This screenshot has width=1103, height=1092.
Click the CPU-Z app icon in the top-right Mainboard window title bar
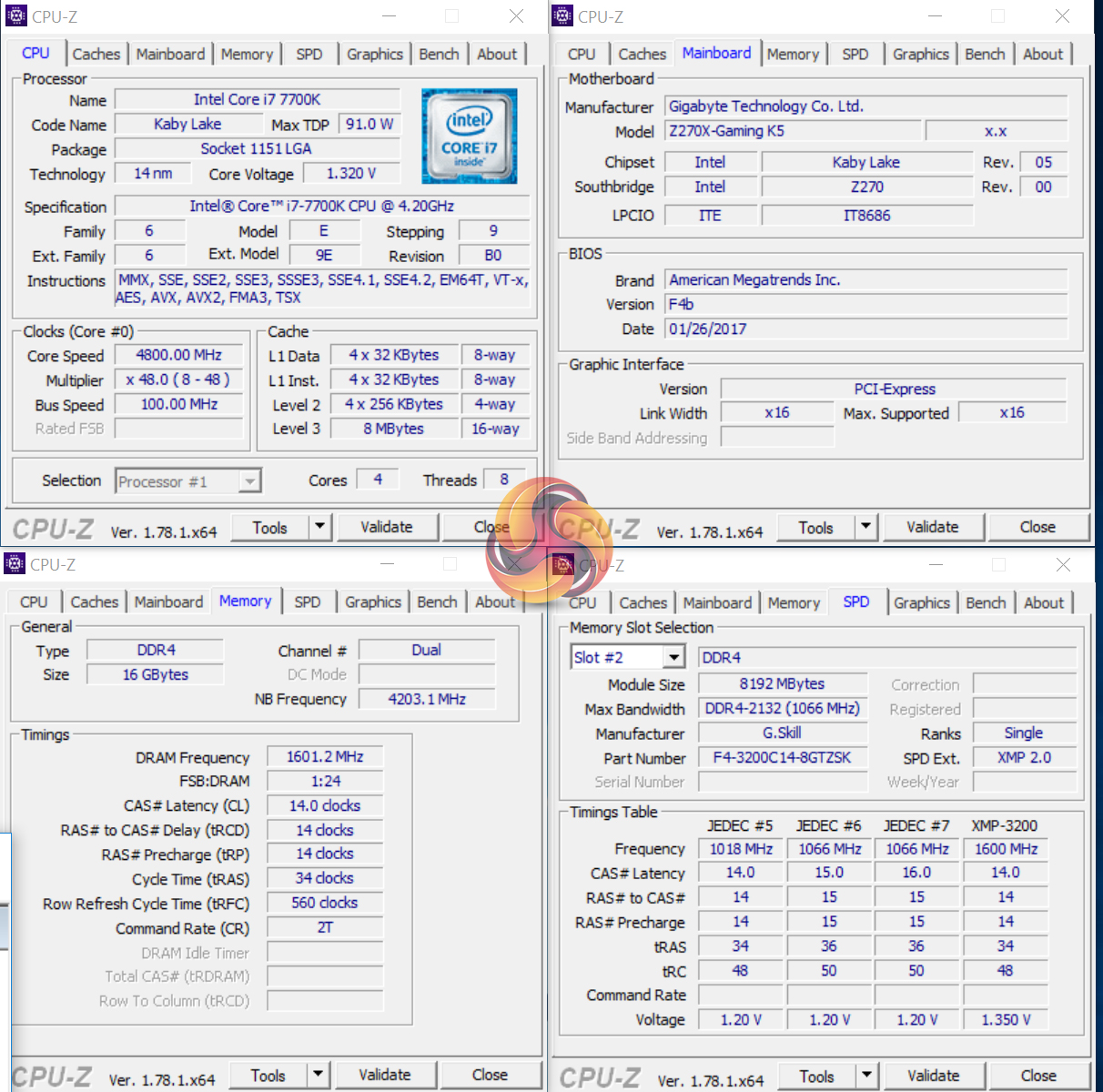point(563,16)
